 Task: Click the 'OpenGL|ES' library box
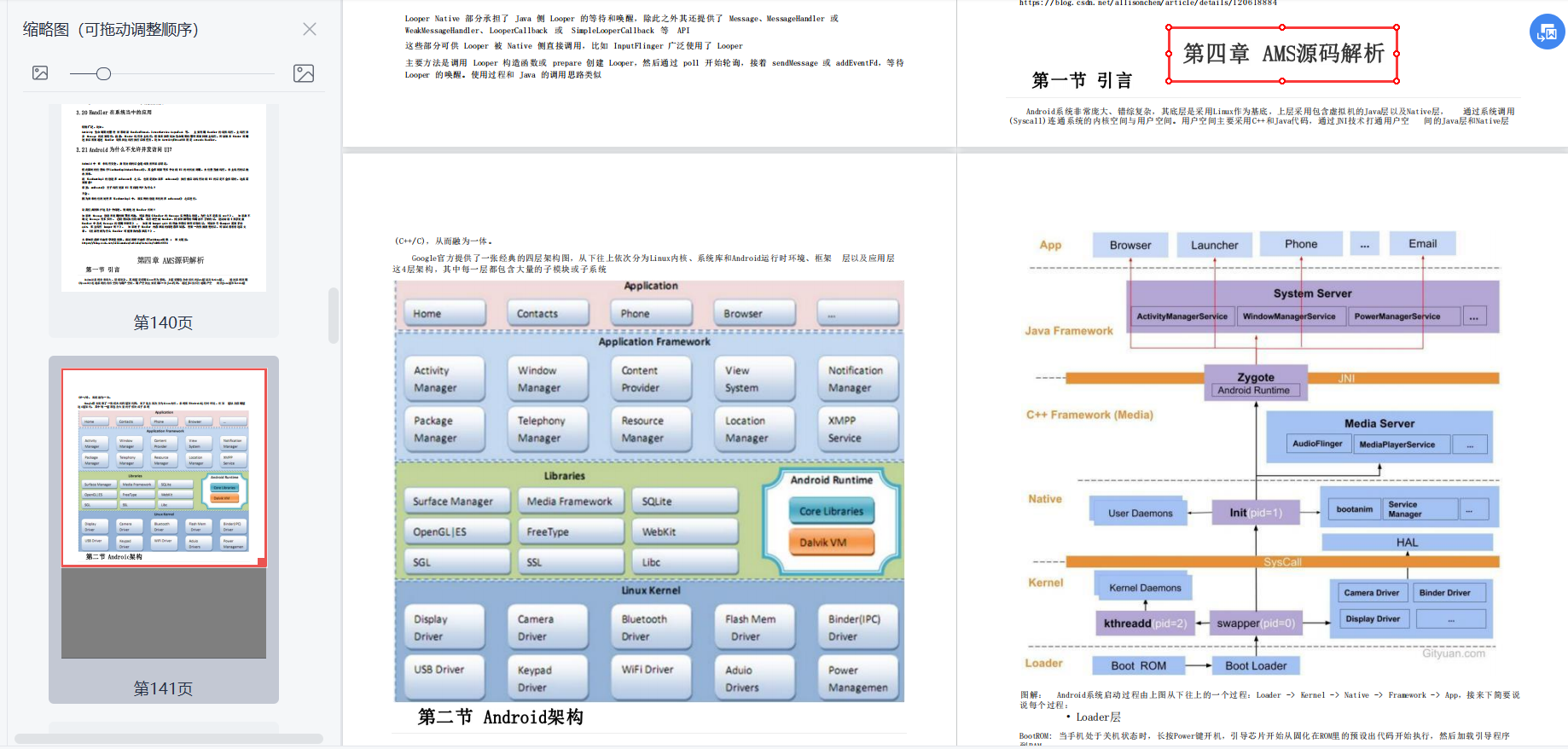456,531
